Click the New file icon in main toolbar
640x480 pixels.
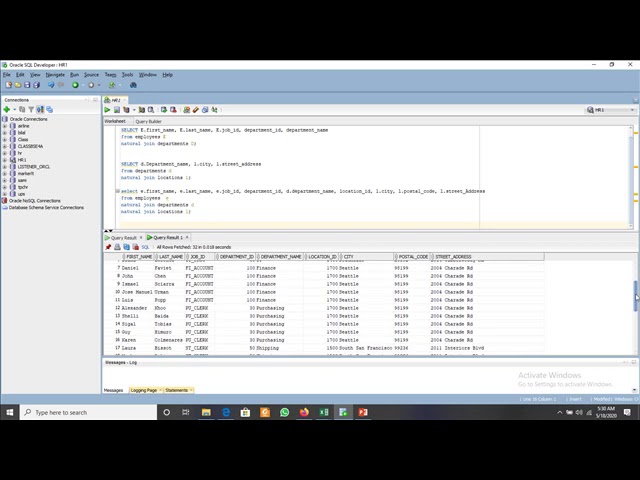click(x=9, y=85)
